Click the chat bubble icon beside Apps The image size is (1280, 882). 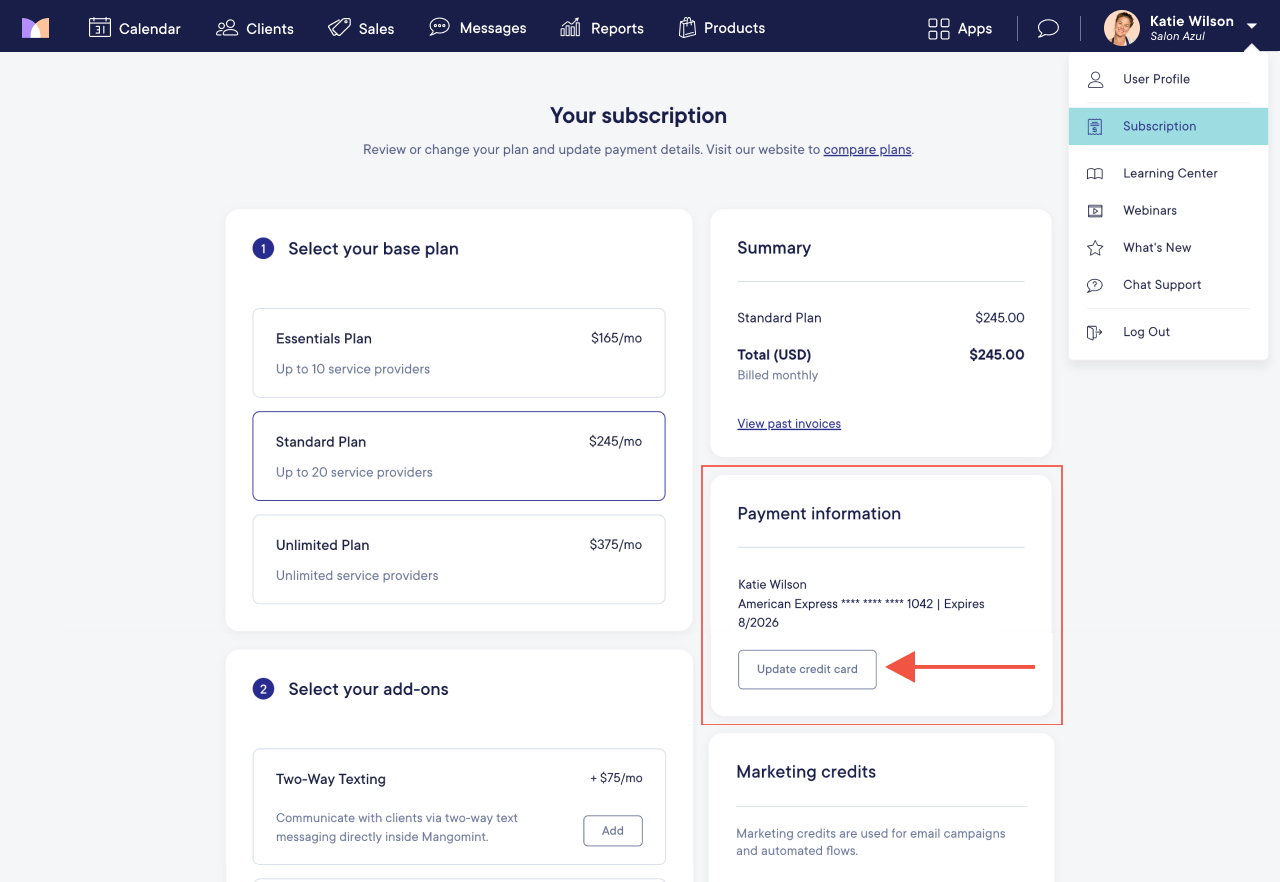pyautogui.click(x=1048, y=28)
